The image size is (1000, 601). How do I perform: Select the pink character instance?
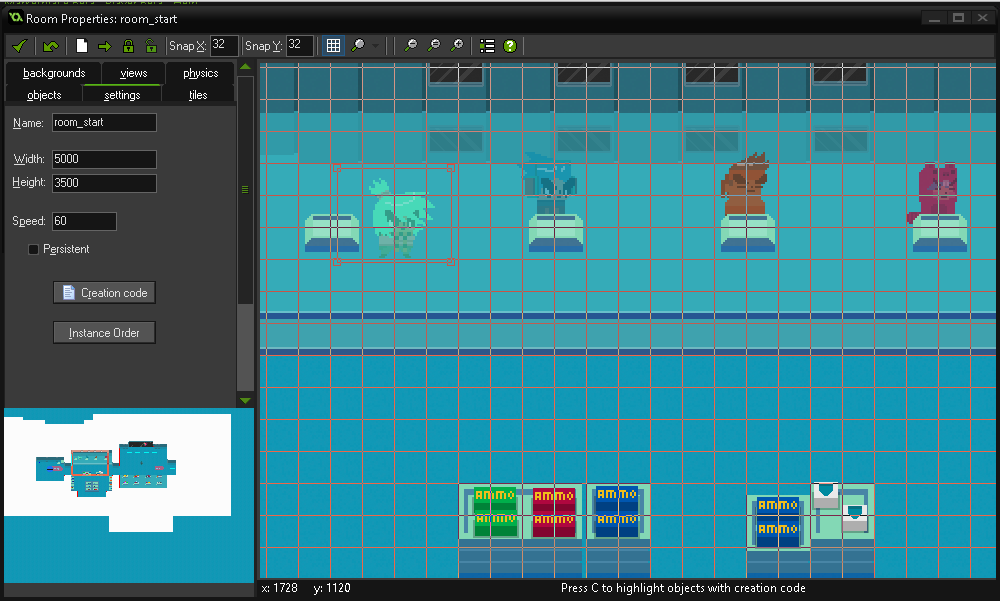click(x=934, y=190)
